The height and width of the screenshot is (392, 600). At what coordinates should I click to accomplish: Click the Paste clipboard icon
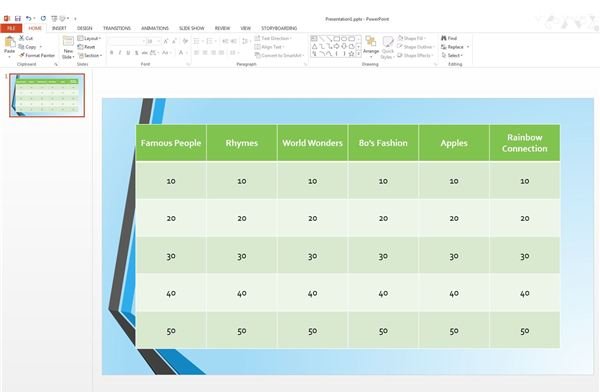(10, 42)
